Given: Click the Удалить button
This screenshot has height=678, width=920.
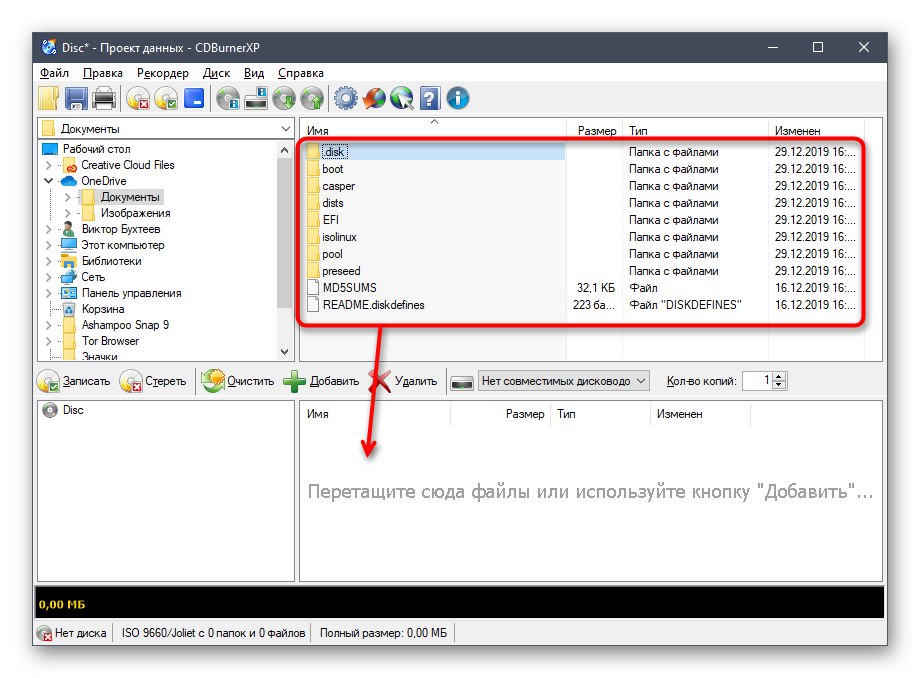Looking at the screenshot, I should click(x=404, y=381).
